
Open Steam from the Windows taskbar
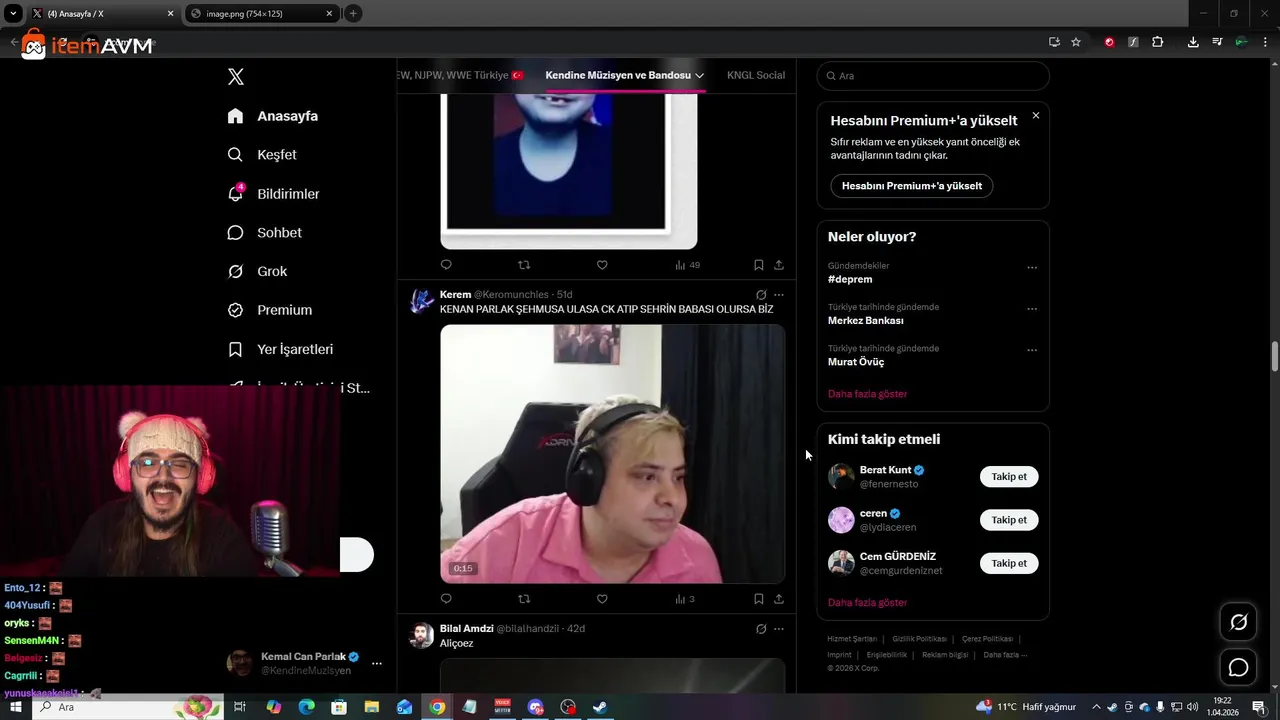pos(600,707)
